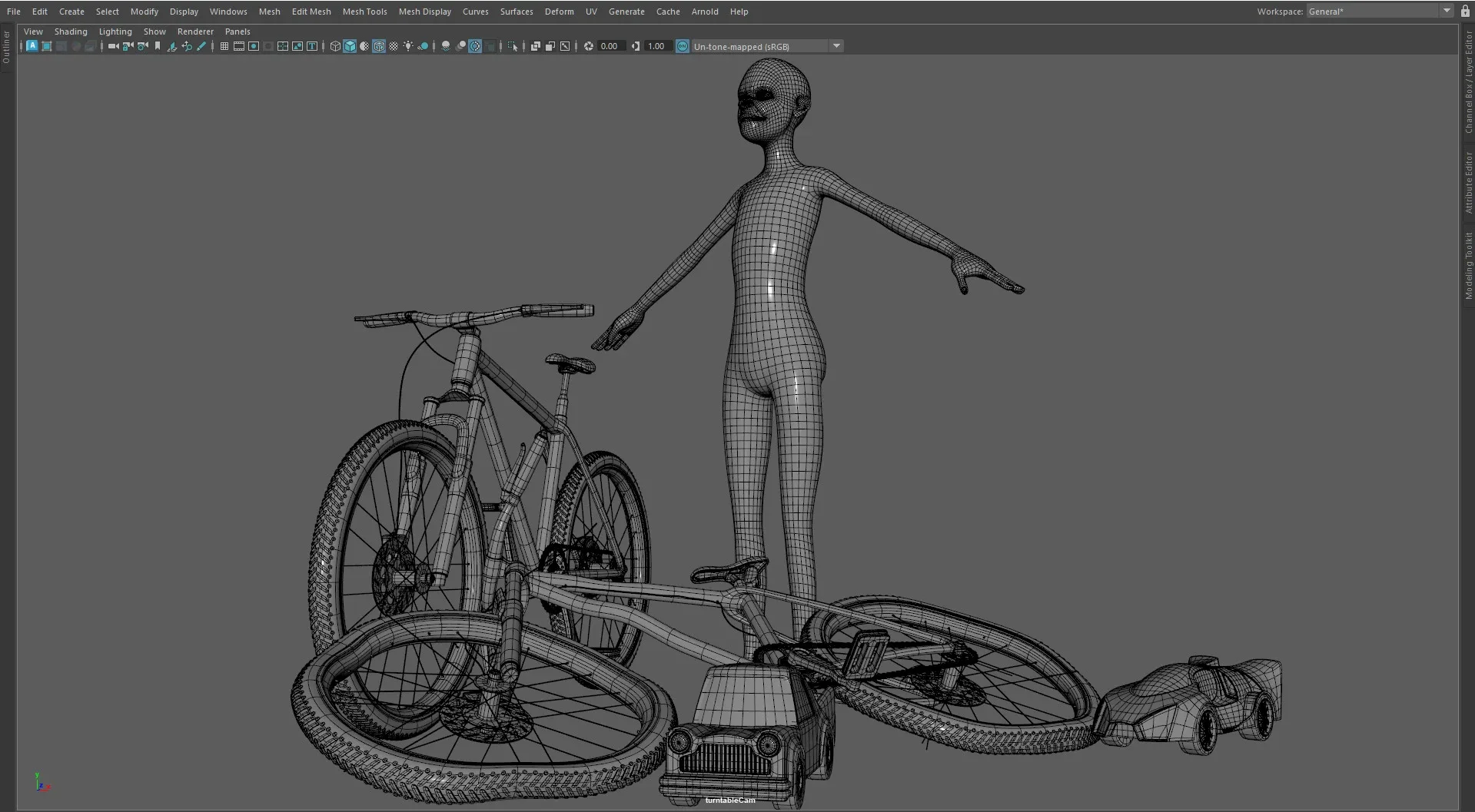Open the File menu
This screenshot has width=1475, height=812.
pyautogui.click(x=14, y=12)
